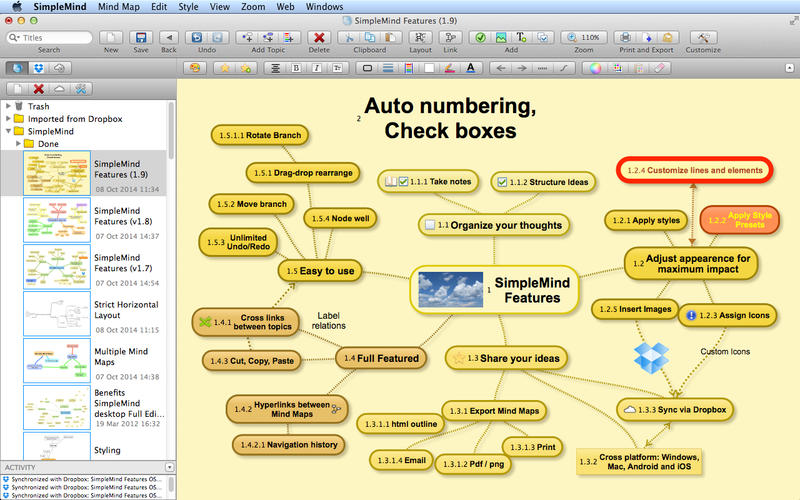Click the Bold formatting icon
The width and height of the screenshot is (800, 500).
point(296,68)
